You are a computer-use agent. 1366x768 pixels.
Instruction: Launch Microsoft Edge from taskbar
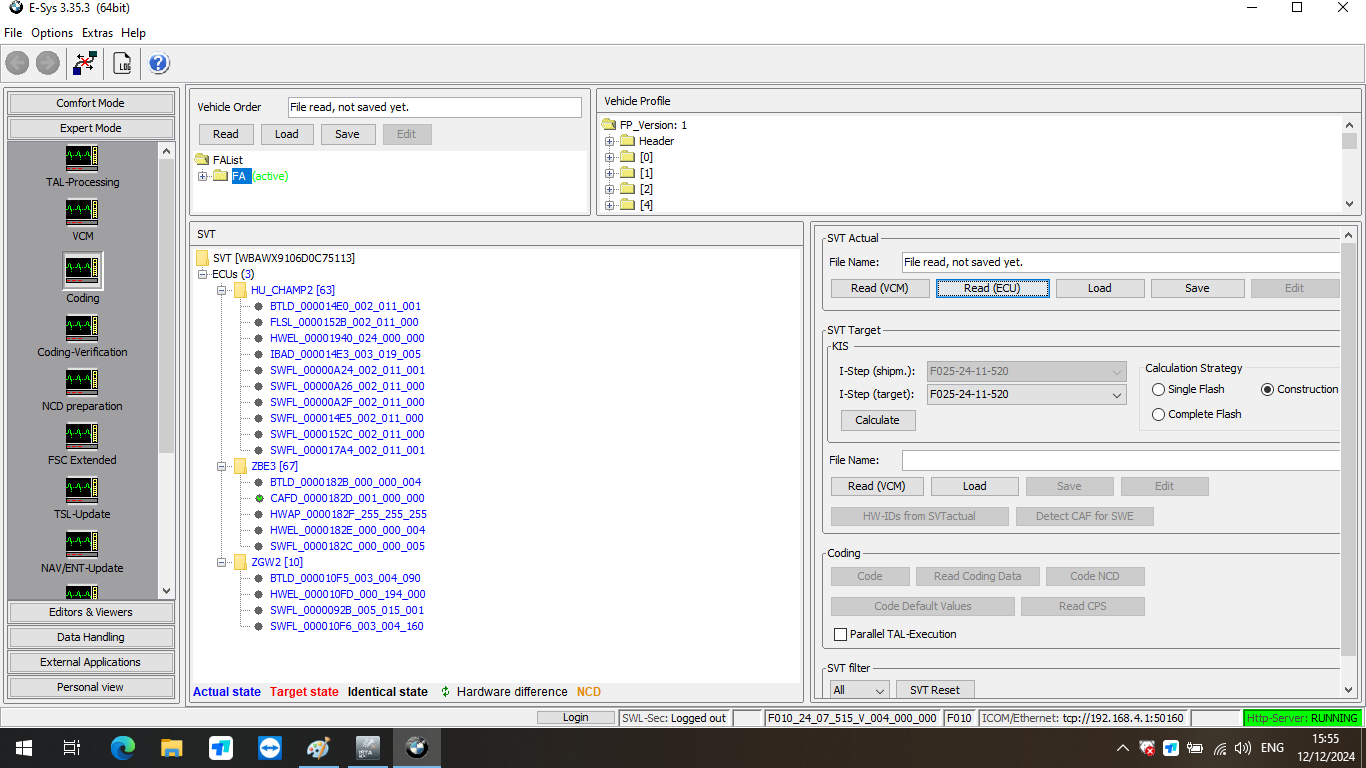[122, 747]
